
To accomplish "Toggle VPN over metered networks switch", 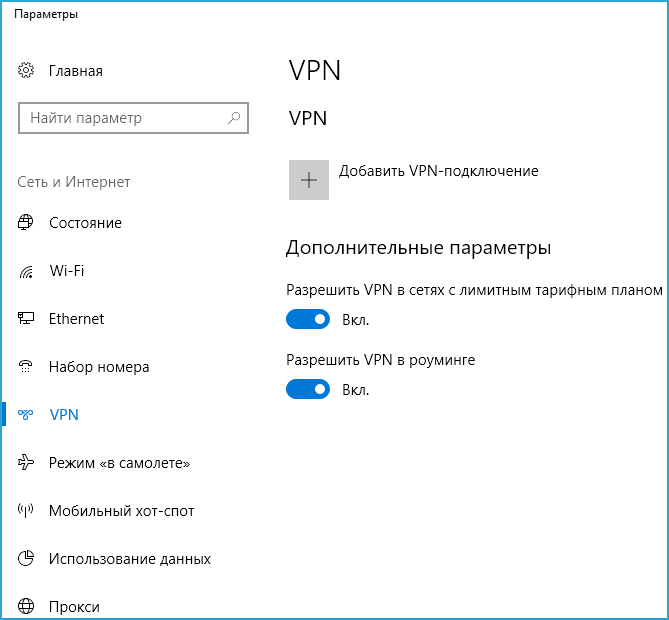I will (308, 320).
